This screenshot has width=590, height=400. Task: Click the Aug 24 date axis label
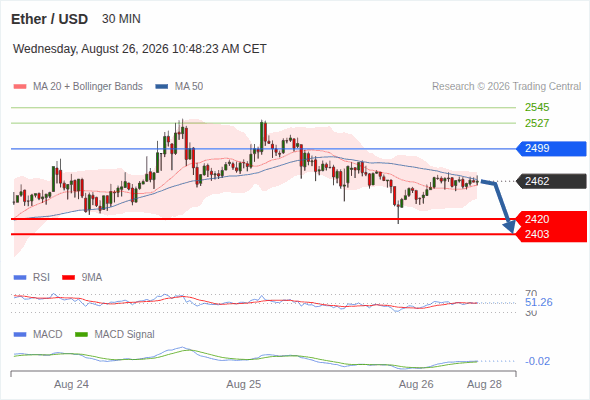point(71,385)
